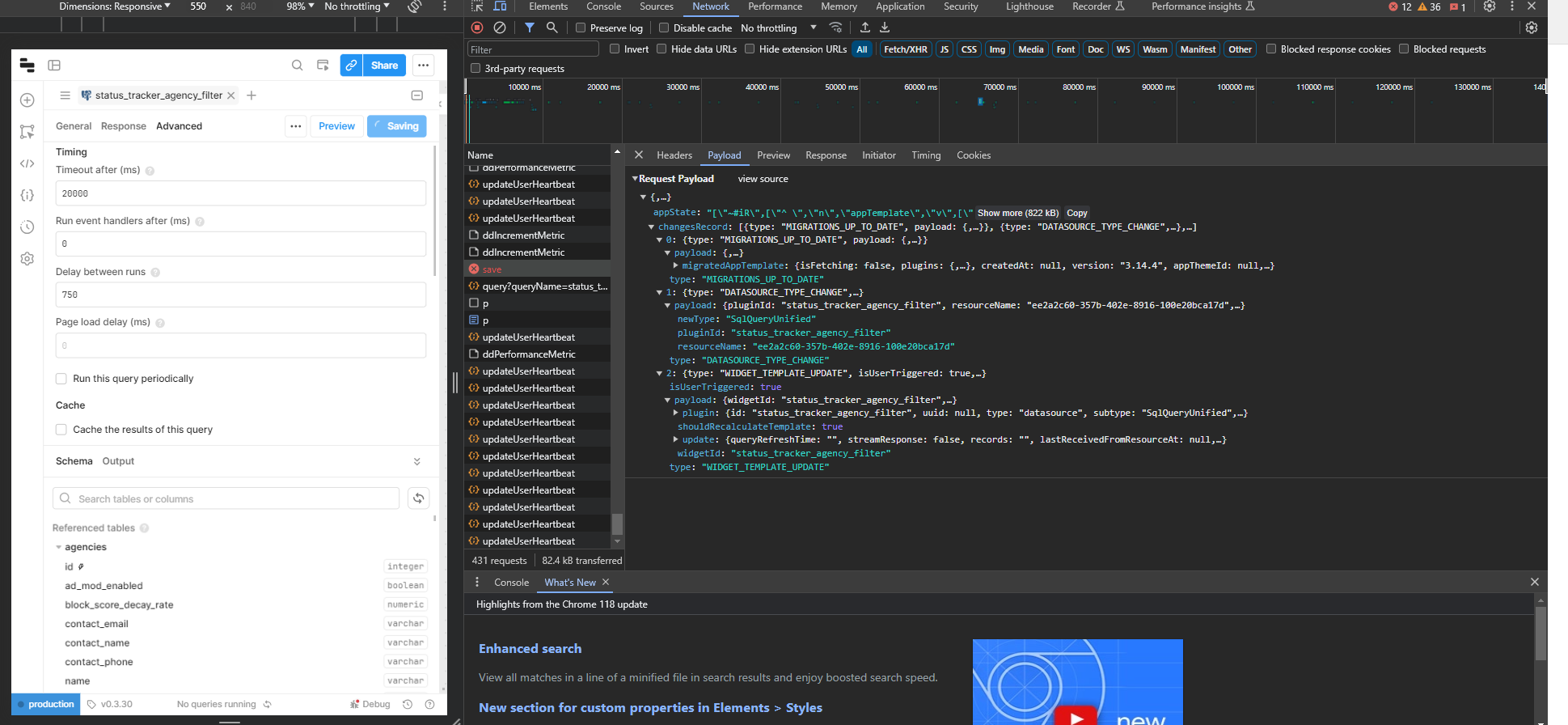Export HAR file download icon

885,28
